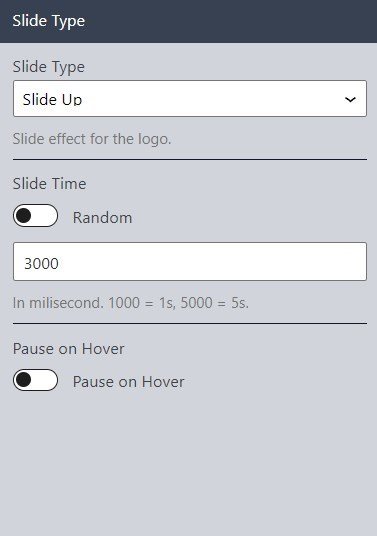This screenshot has height=536, width=377.
Task: Click the Random label beside the switch
Action: coord(103,218)
